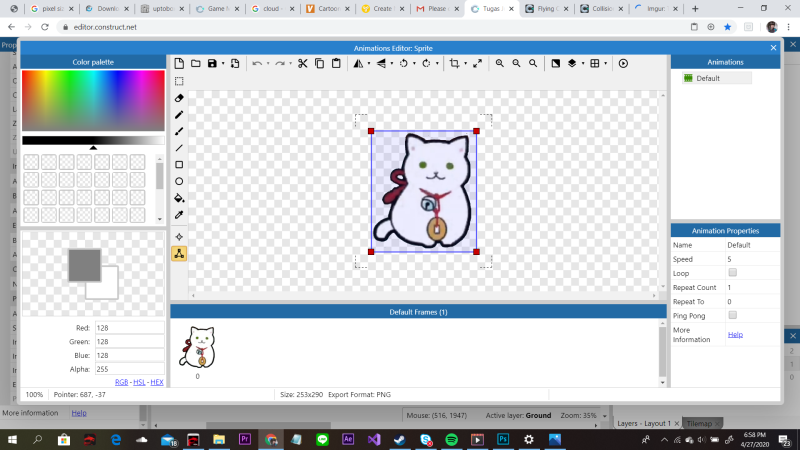
Task: Select the gray primary color swatch
Action: (x=84, y=265)
